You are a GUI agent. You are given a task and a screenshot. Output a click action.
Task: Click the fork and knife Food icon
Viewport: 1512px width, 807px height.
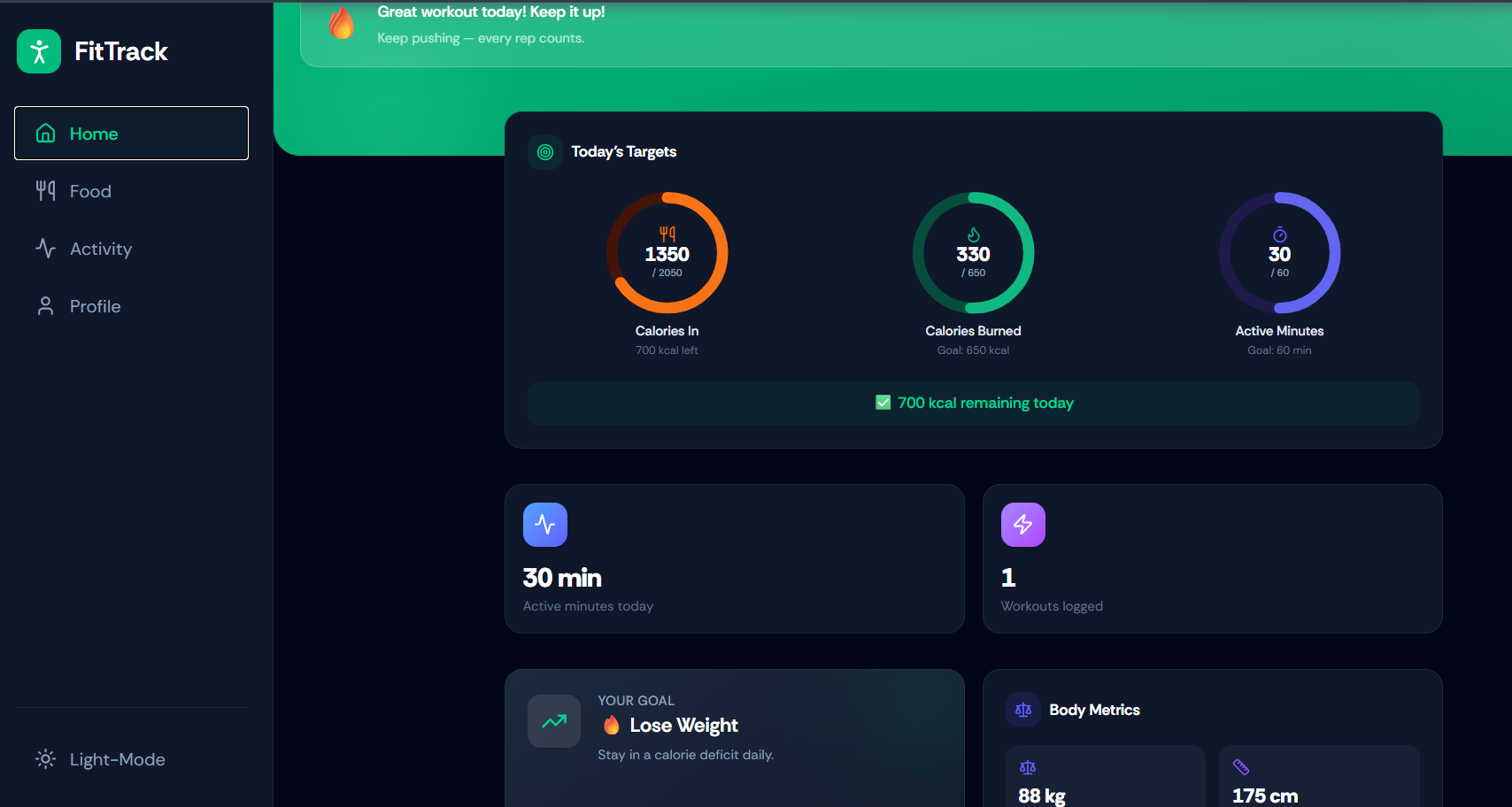click(x=45, y=190)
